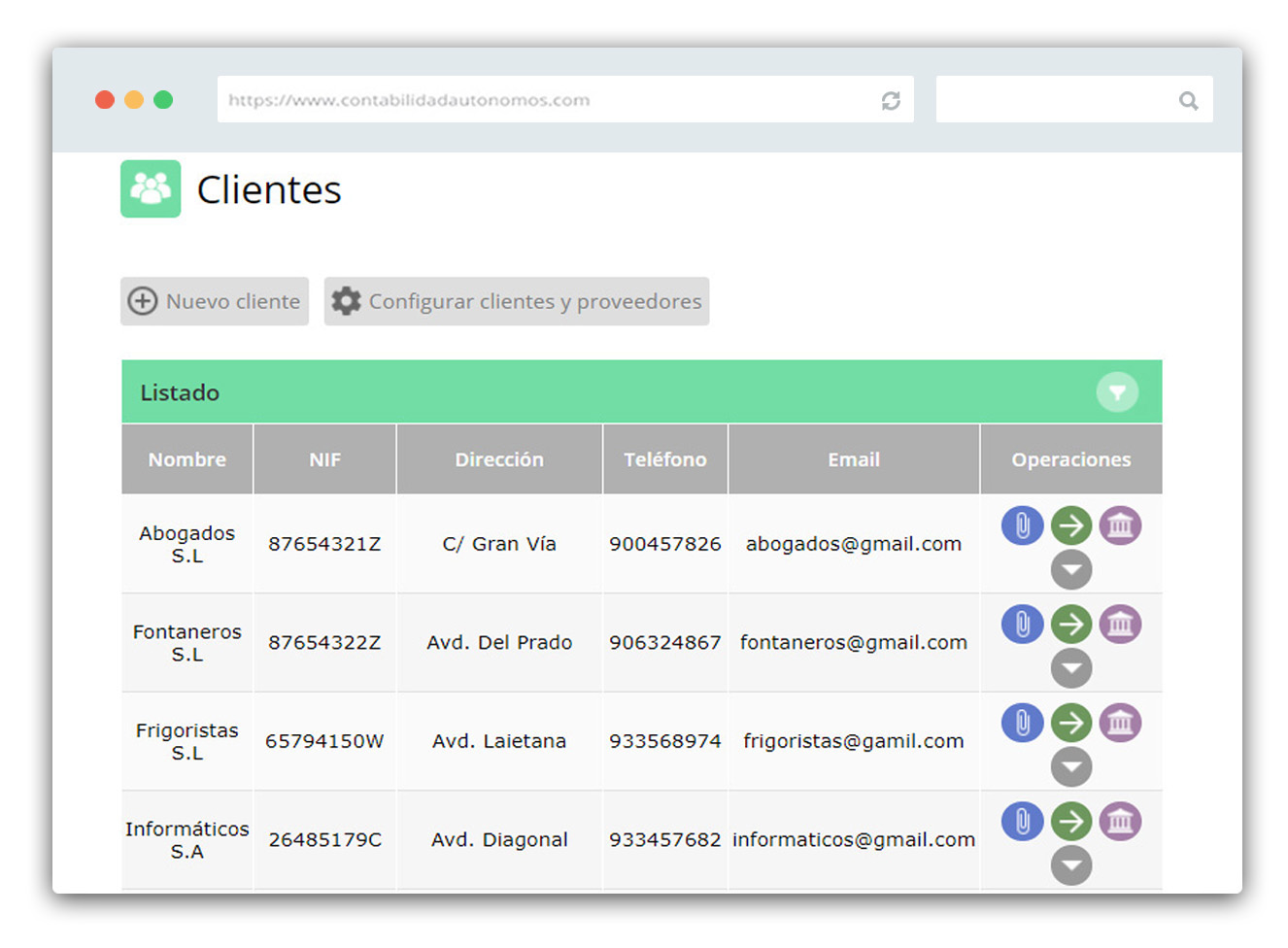This screenshot has width=1288, height=948.
Task: Click the green arrow icon for Abogados S.L
Action: point(1071,525)
